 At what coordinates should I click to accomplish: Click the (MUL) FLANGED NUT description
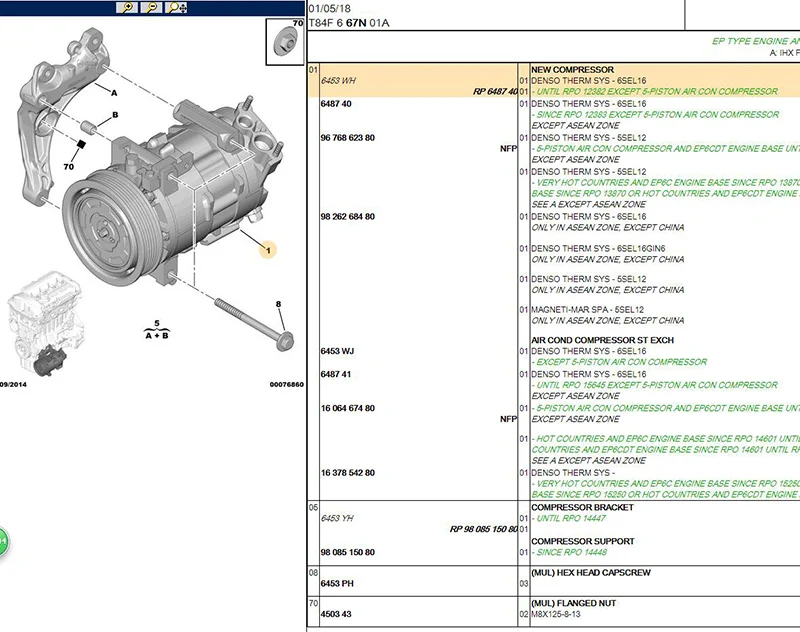point(573,603)
